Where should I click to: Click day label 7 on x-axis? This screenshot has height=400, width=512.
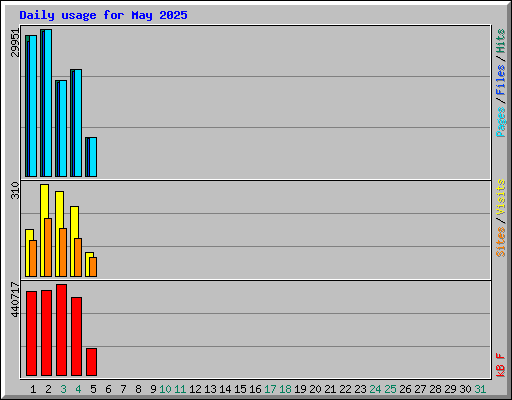[x=123, y=389]
